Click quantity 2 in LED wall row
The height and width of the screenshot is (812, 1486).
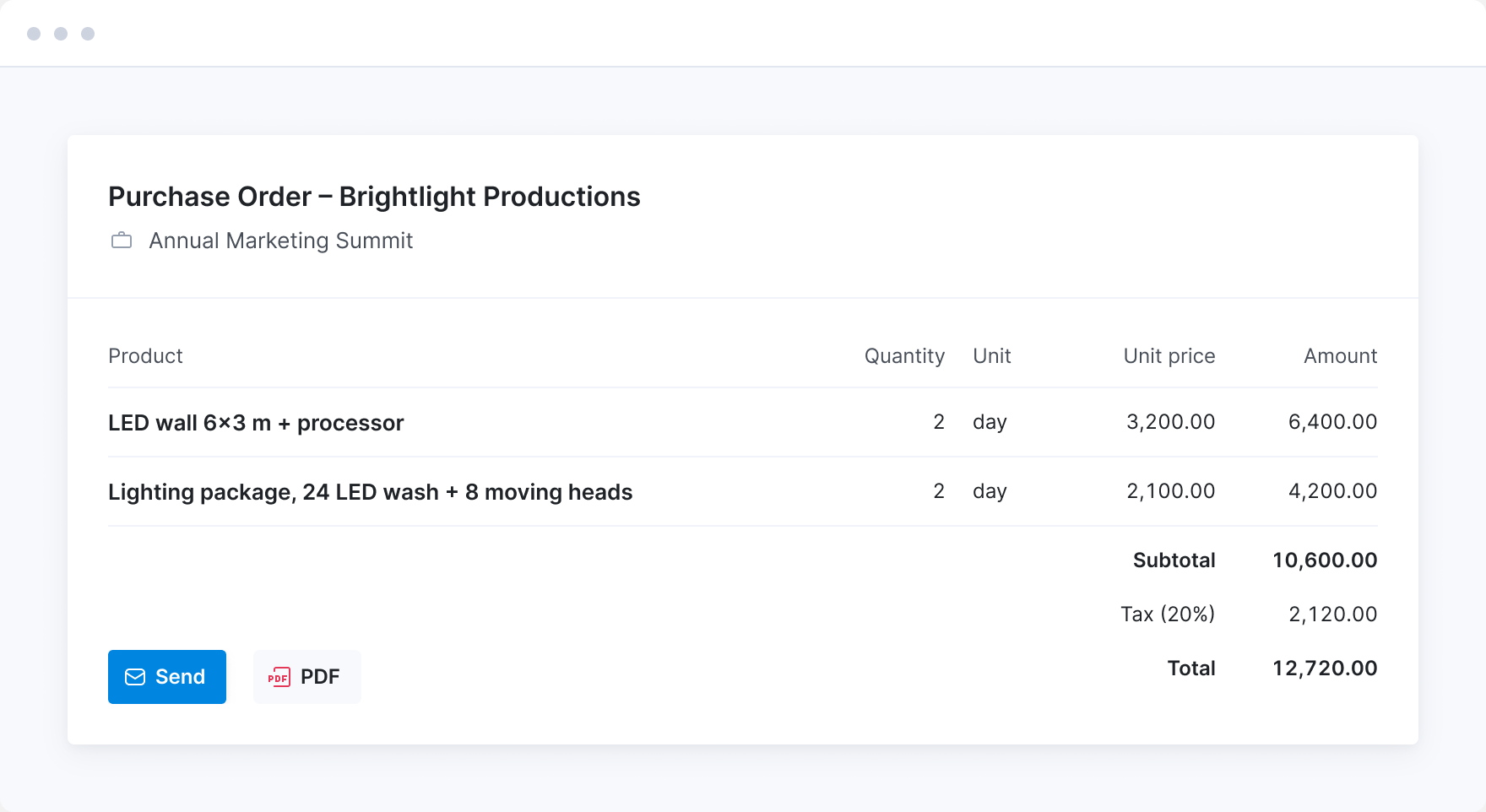point(939,422)
